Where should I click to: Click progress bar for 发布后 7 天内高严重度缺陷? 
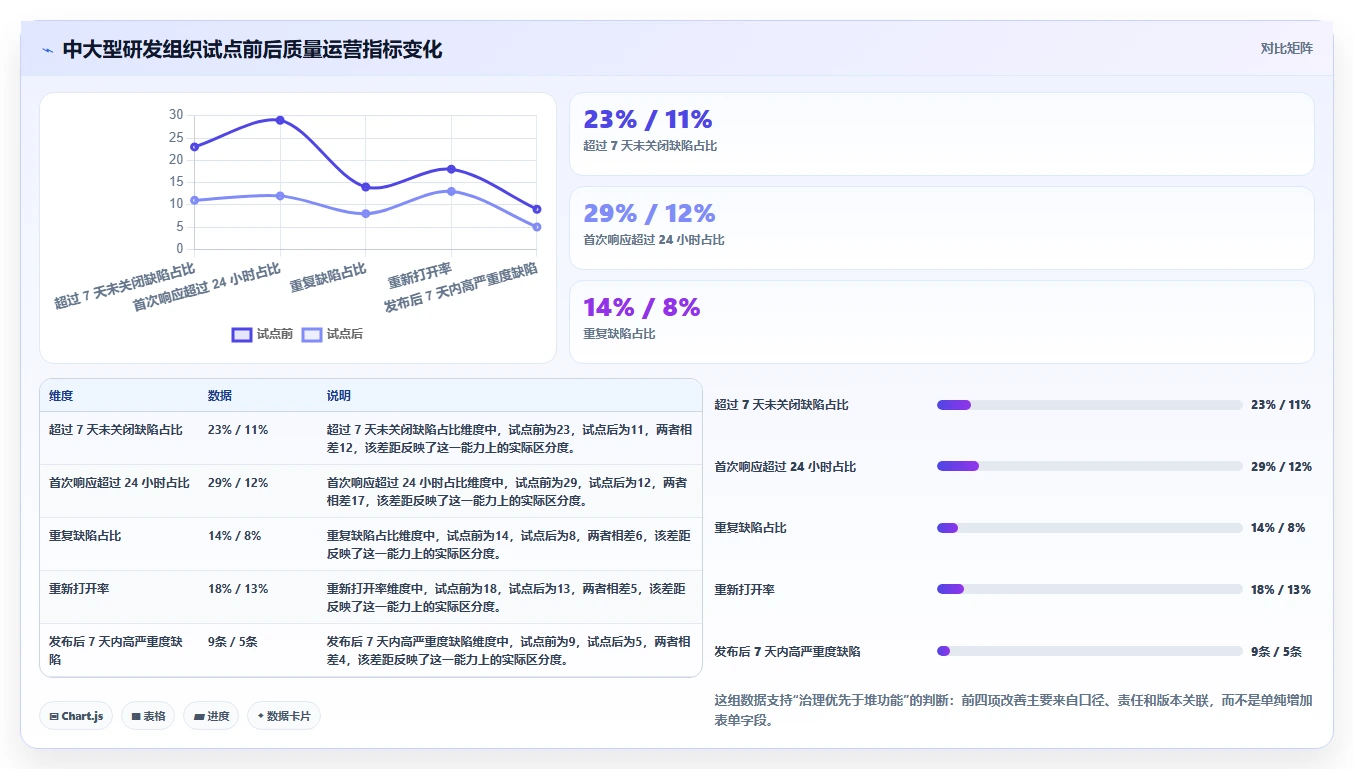click(x=1089, y=651)
